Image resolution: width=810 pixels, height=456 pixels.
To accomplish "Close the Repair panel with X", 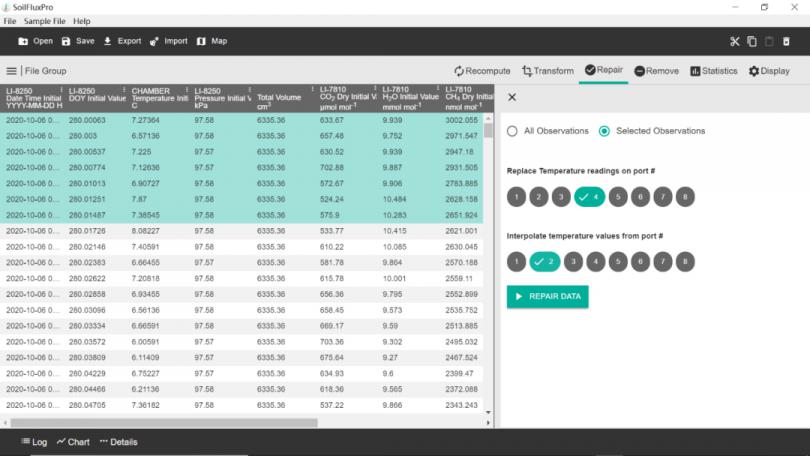I will [x=512, y=97].
